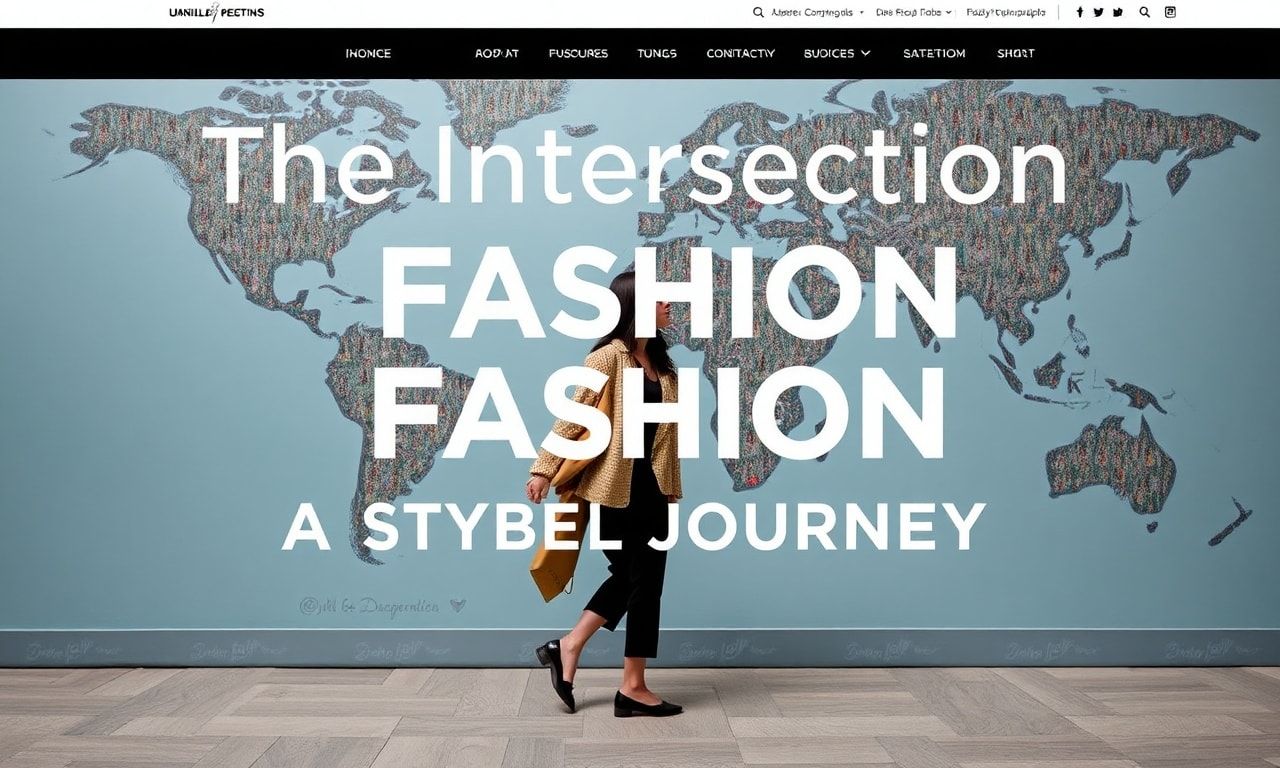Open the CONTACTIY page link
This screenshot has width=1280, height=768.
(740, 53)
